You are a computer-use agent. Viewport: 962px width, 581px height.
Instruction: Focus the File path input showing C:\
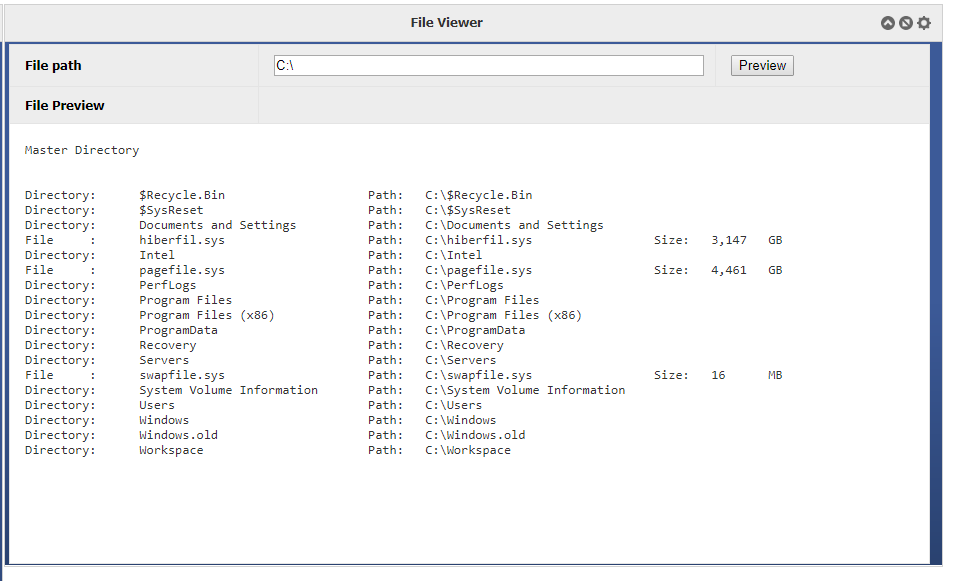[488, 66]
